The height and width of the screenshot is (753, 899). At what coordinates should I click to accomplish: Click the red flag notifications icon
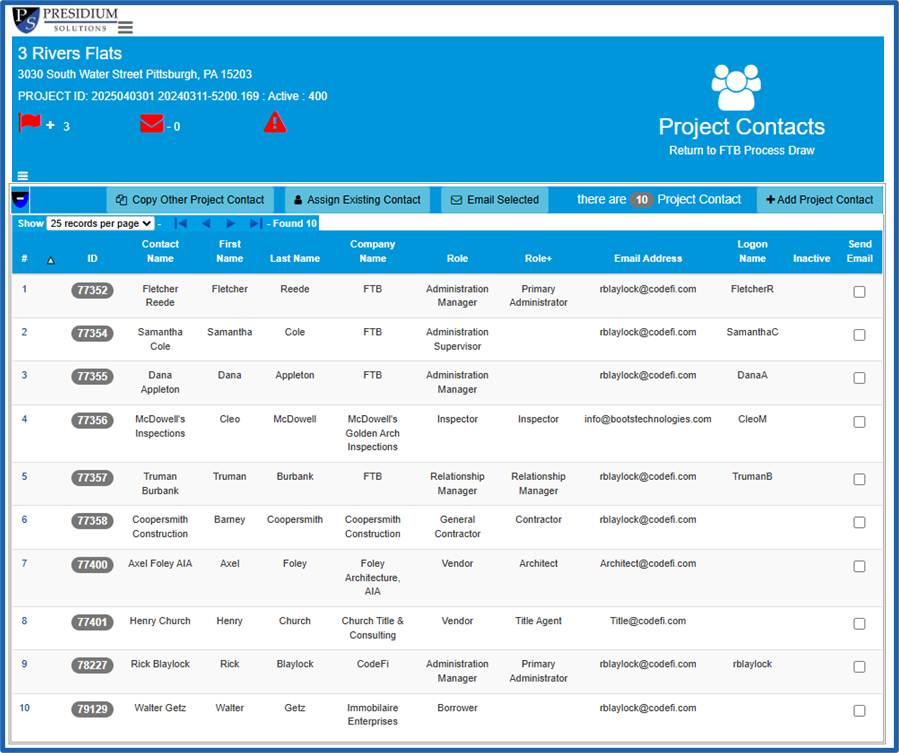[x=29, y=122]
